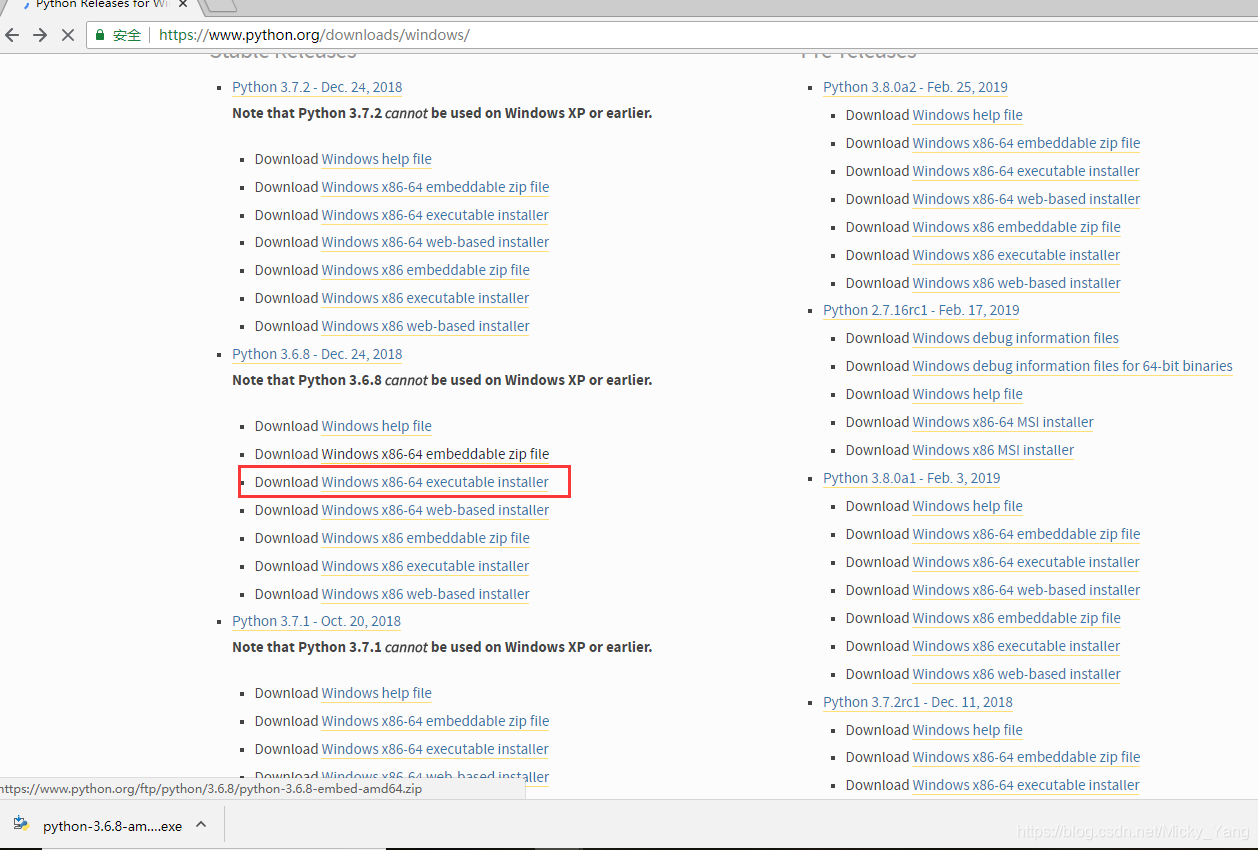The width and height of the screenshot is (1258, 850).
Task: Click the python-3.6.8 exe file icon in downloads bar
Action: (x=21, y=825)
